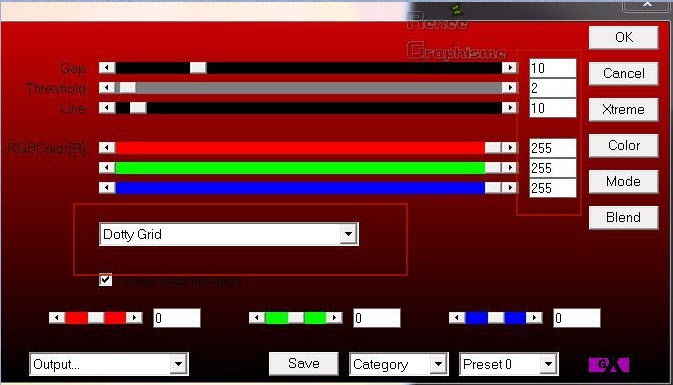Click the large blue slider handle
This screenshot has width=673, height=385.
point(493,188)
